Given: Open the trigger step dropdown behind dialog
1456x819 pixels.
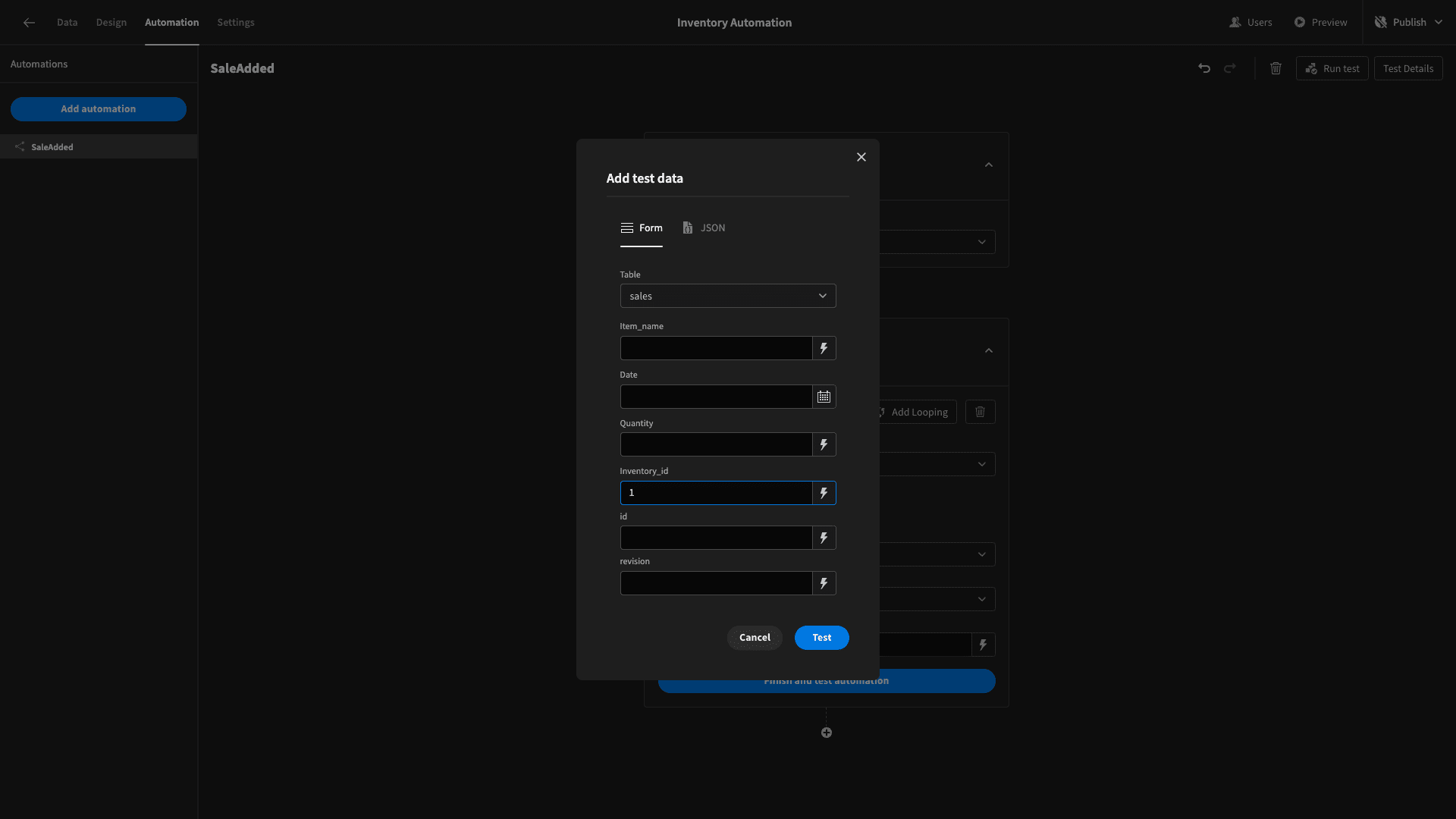Looking at the screenshot, I should (x=937, y=242).
